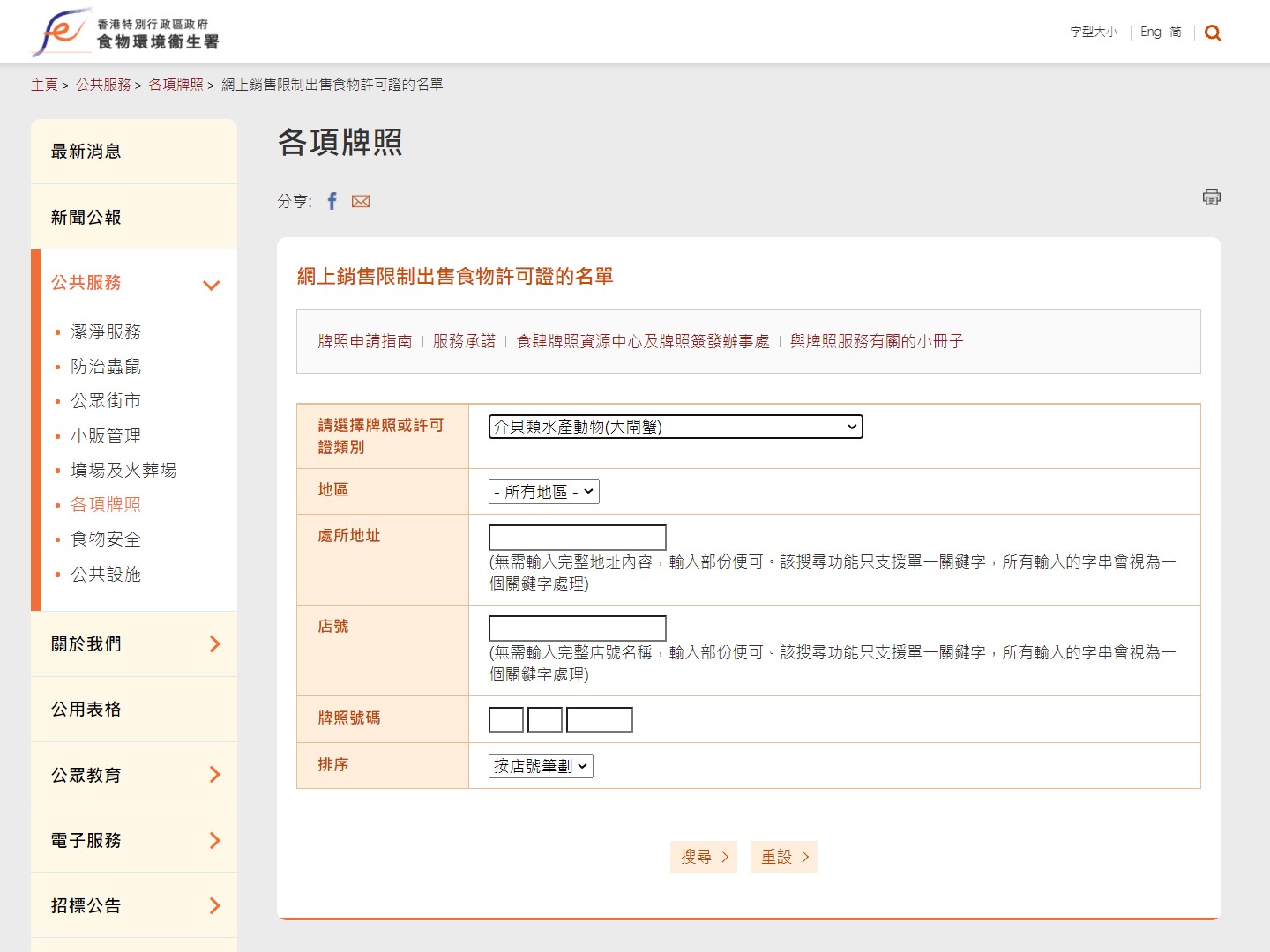This screenshot has width=1270, height=952.
Task: Switch language to Eng
Action: 1150,32
